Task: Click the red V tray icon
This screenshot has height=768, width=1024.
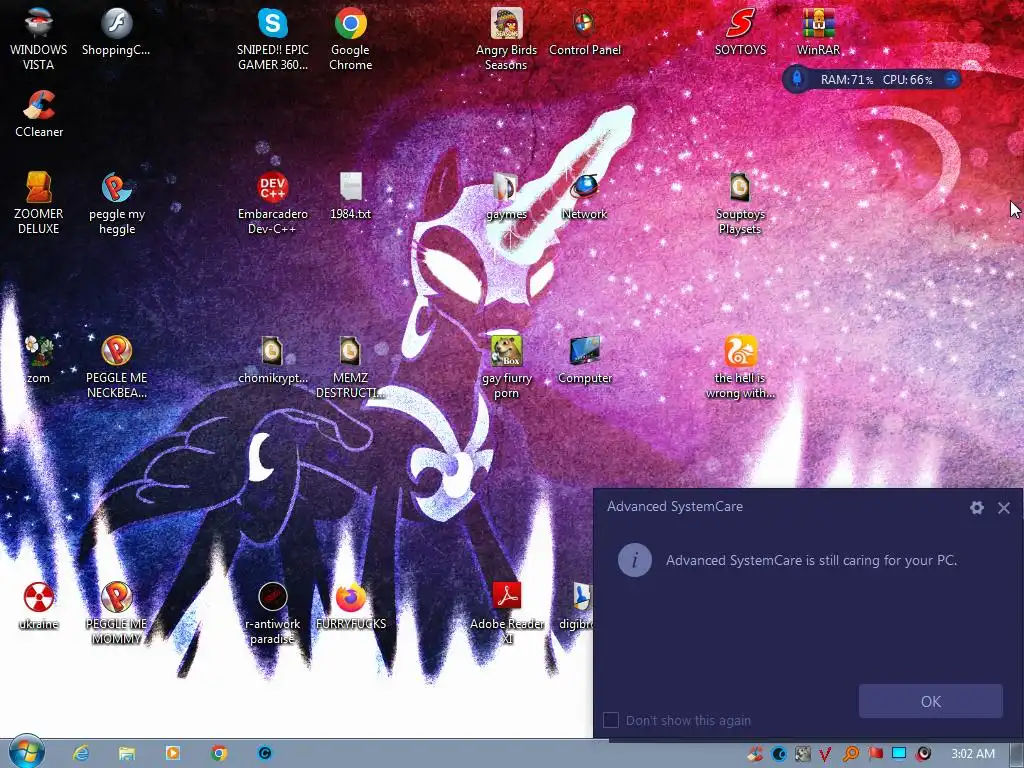Action: (x=825, y=754)
